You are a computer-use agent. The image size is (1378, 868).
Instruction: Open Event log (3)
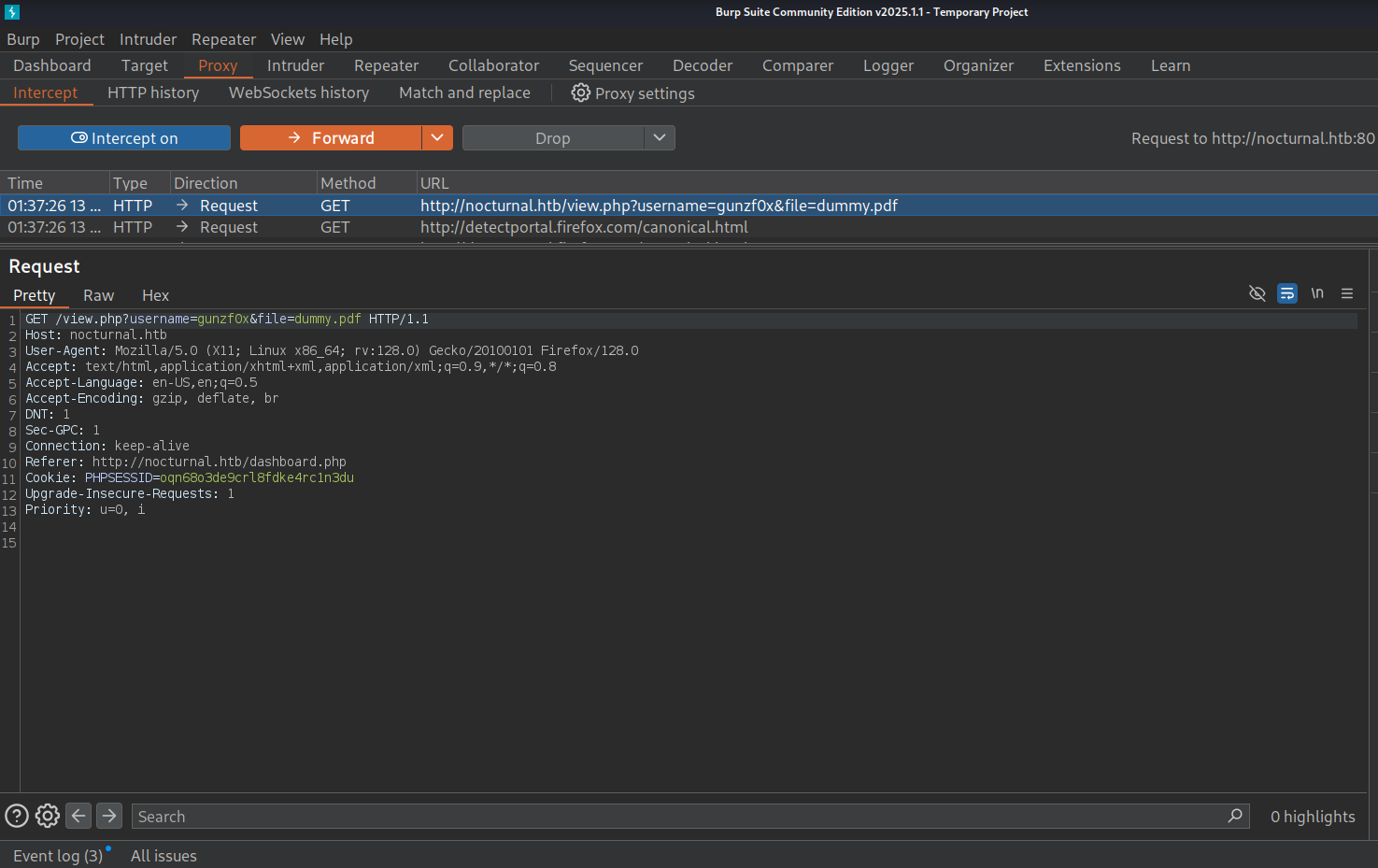(58, 856)
